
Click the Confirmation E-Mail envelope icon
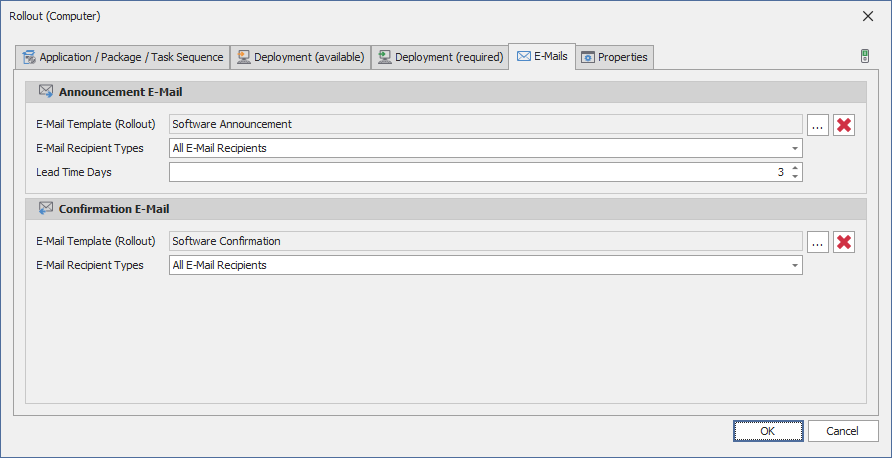pyautogui.click(x=46, y=209)
